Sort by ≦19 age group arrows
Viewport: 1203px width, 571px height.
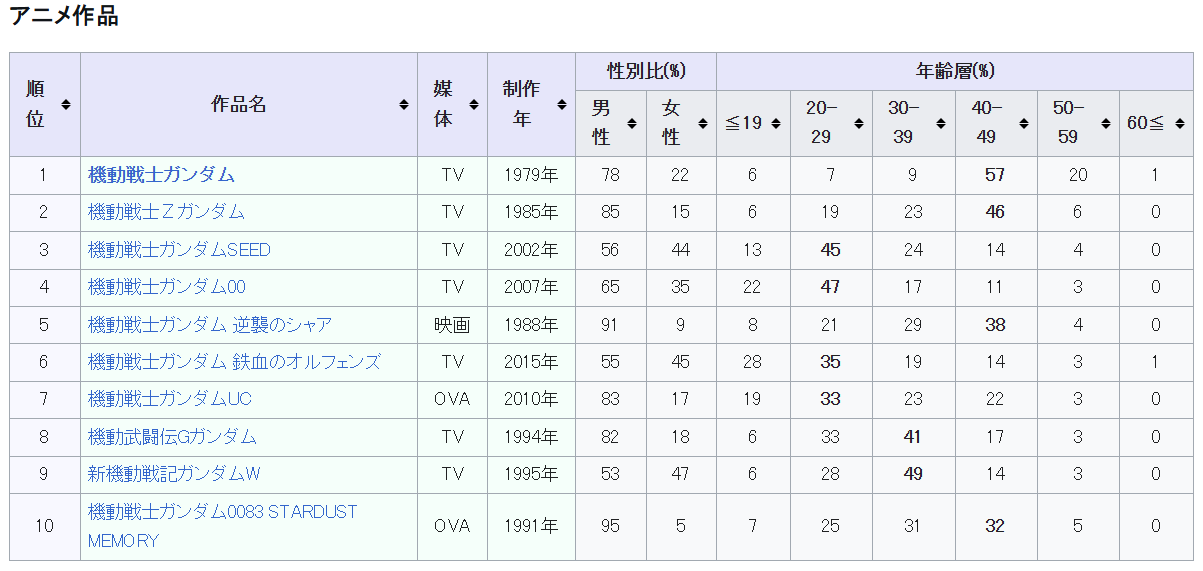pos(776,123)
